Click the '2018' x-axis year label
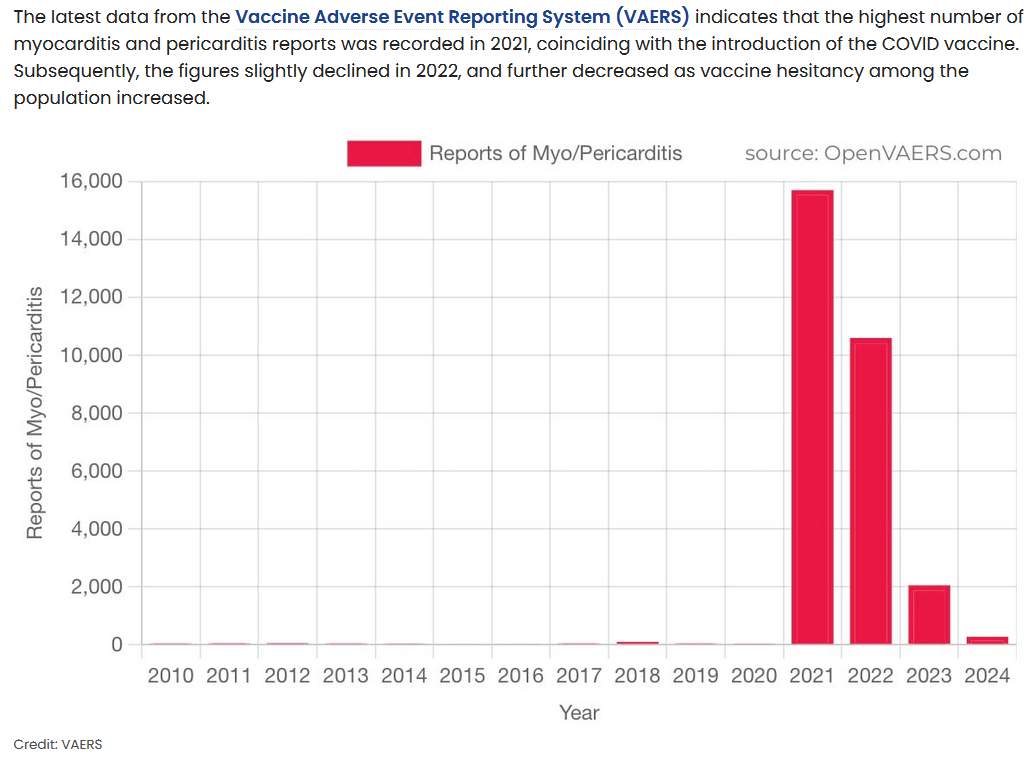The width and height of the screenshot is (1036, 762). [638, 675]
